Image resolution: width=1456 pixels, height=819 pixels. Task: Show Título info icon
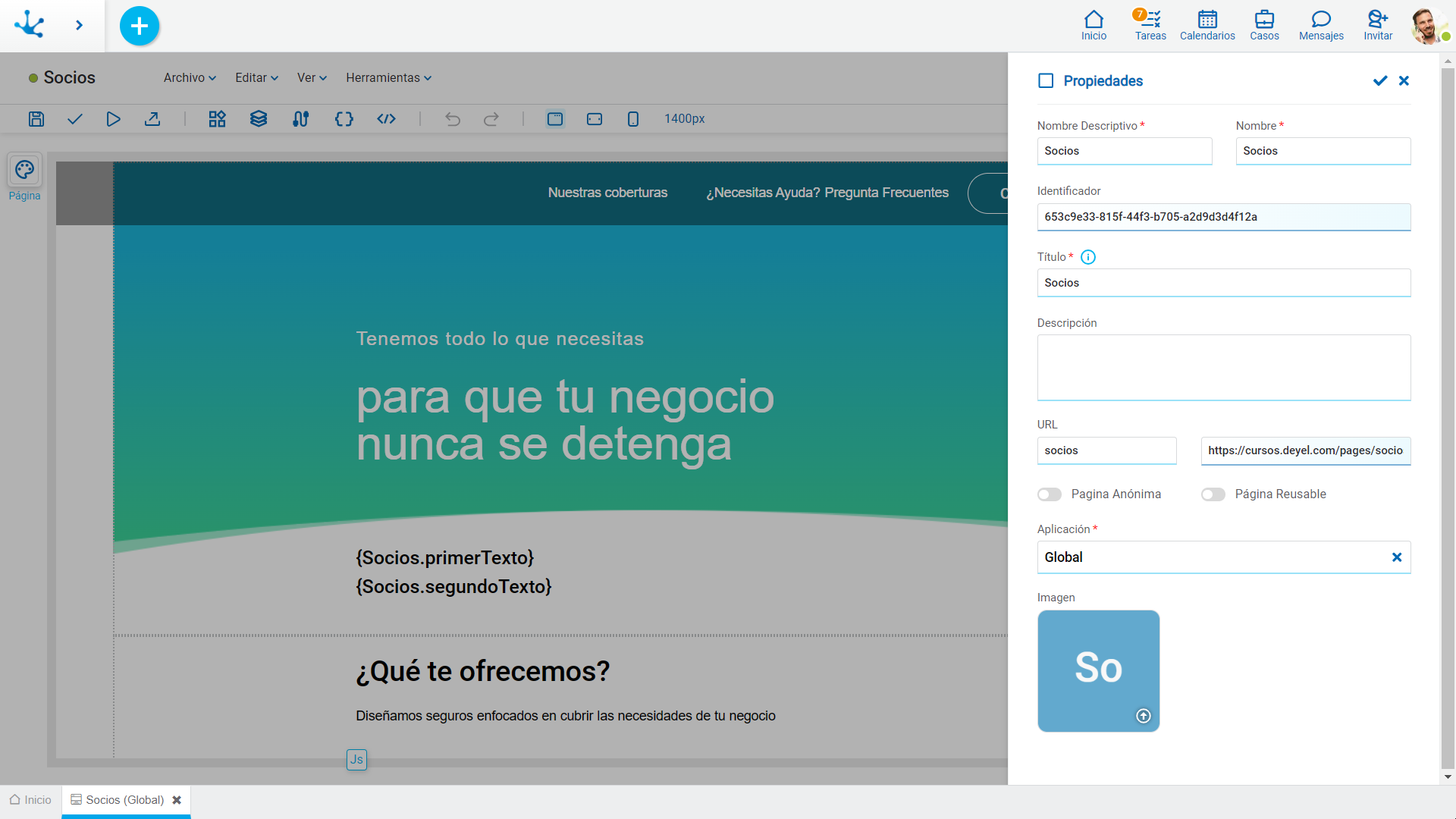(x=1088, y=257)
